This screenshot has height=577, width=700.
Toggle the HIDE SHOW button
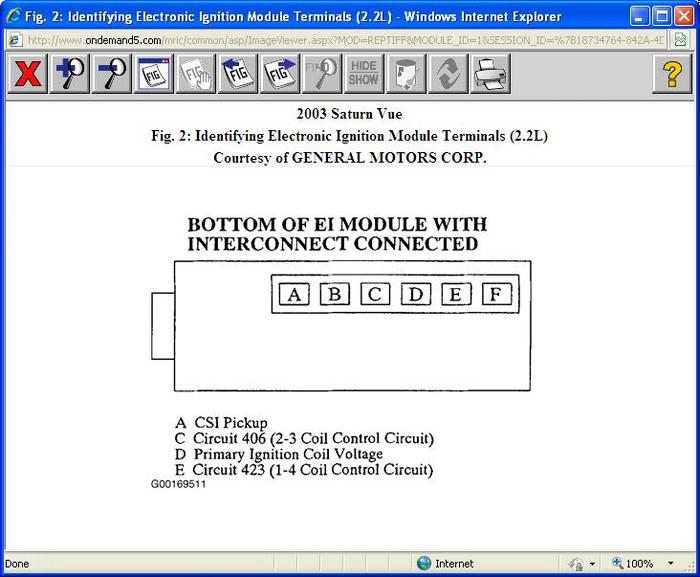(x=363, y=74)
